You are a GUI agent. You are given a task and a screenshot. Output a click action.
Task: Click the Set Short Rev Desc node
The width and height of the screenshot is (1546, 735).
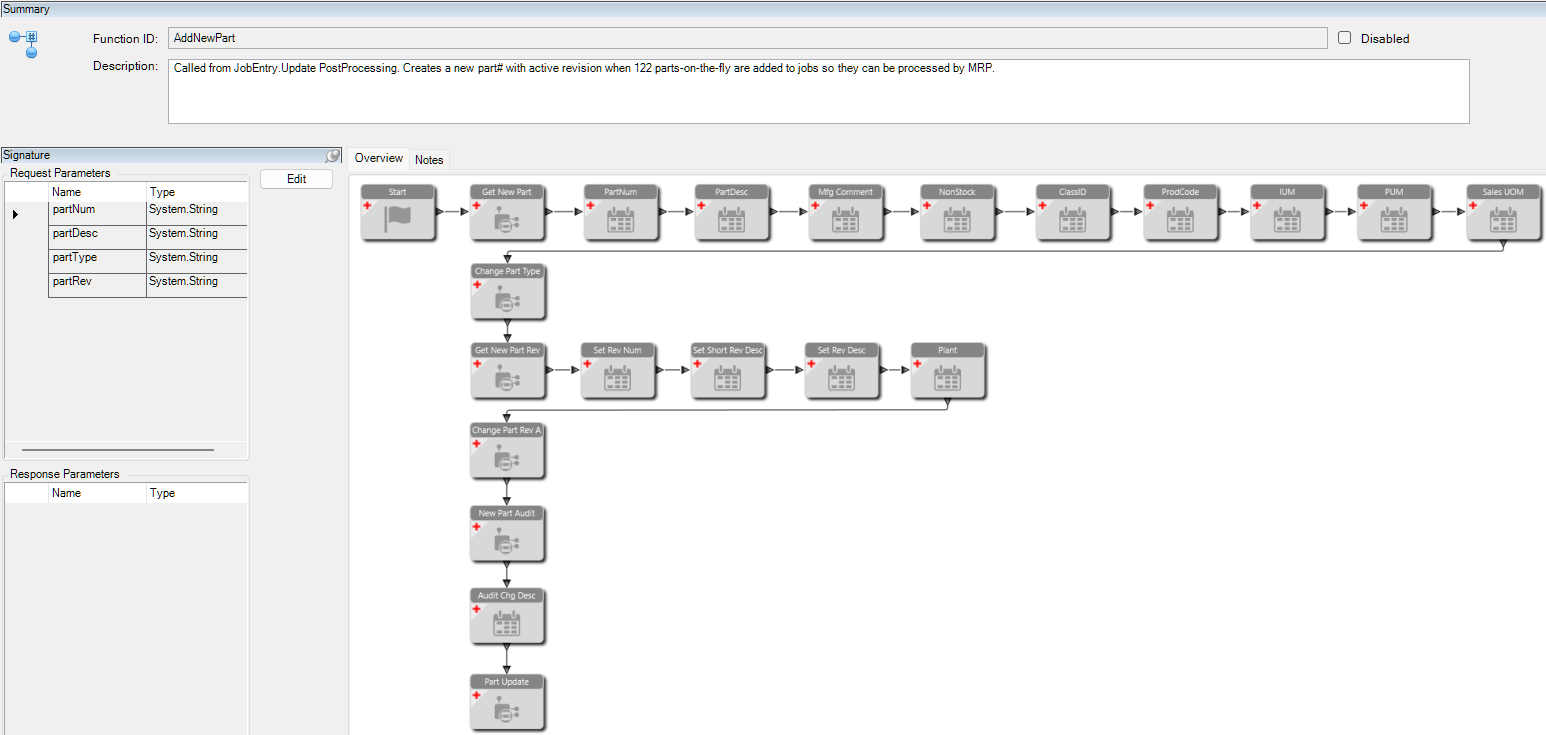tap(728, 371)
